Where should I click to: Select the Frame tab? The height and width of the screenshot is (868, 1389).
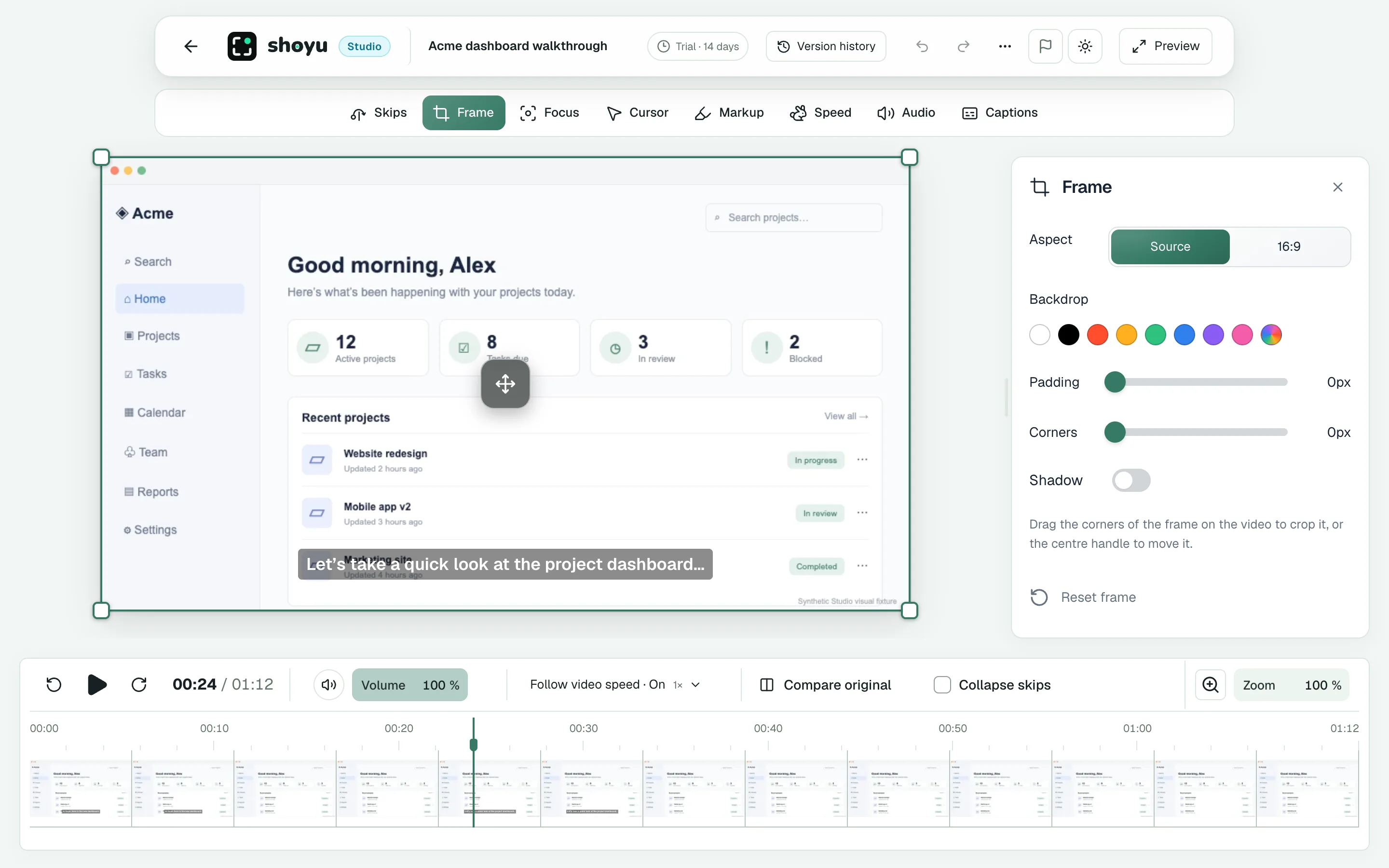[x=463, y=112]
